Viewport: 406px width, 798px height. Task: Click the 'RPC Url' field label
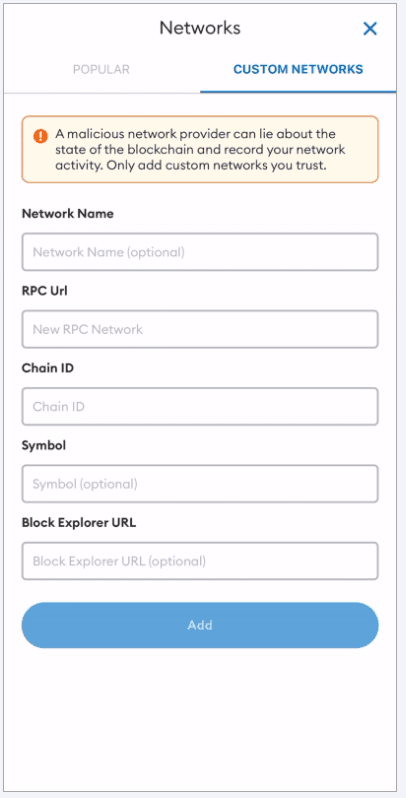coord(45,291)
